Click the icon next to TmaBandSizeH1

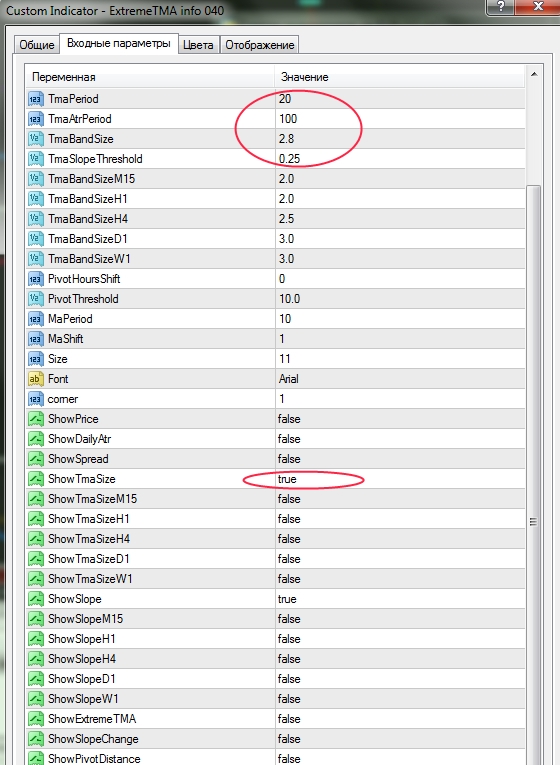[x=36, y=199]
